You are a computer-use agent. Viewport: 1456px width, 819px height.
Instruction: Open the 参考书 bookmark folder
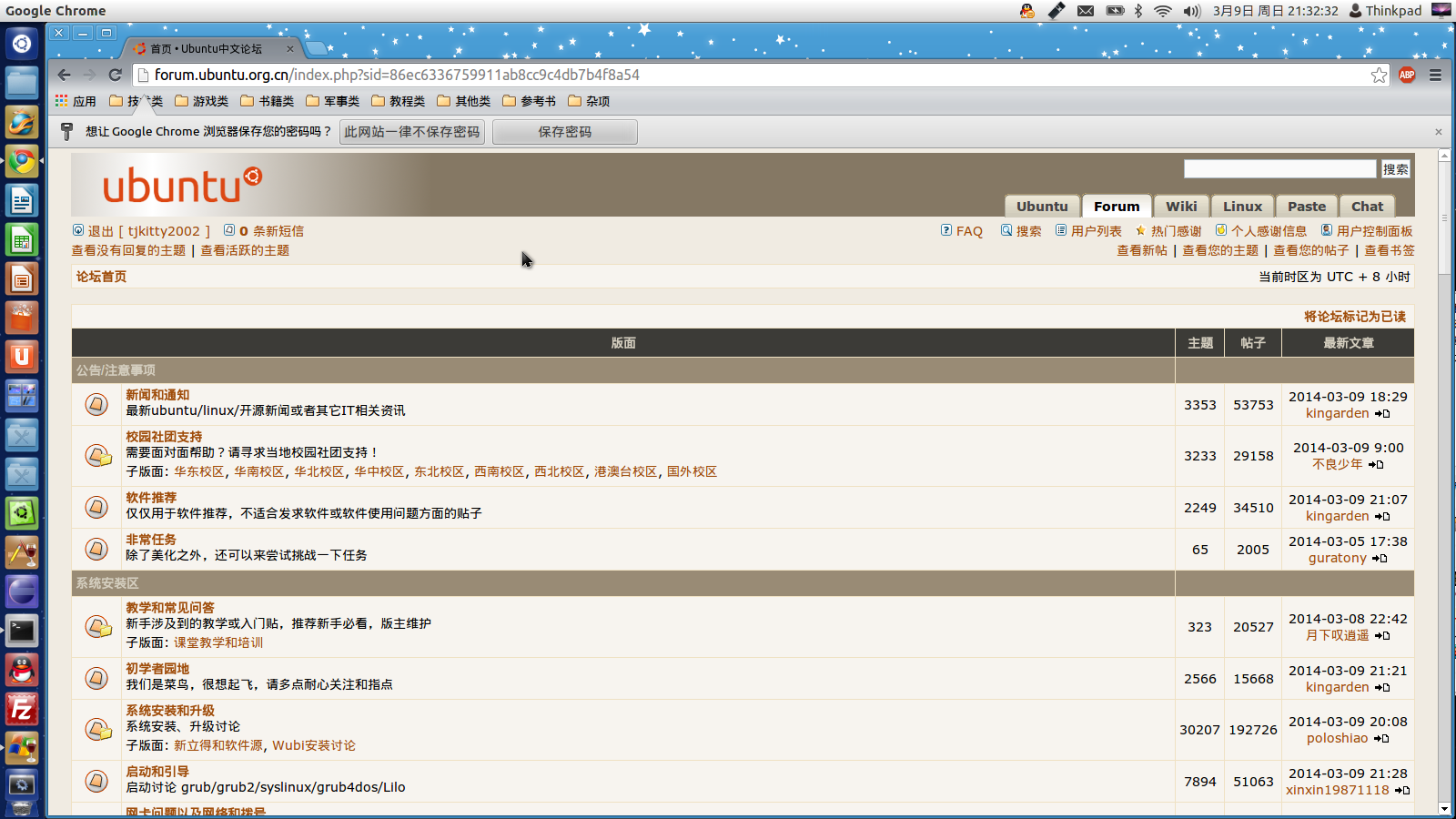(529, 101)
